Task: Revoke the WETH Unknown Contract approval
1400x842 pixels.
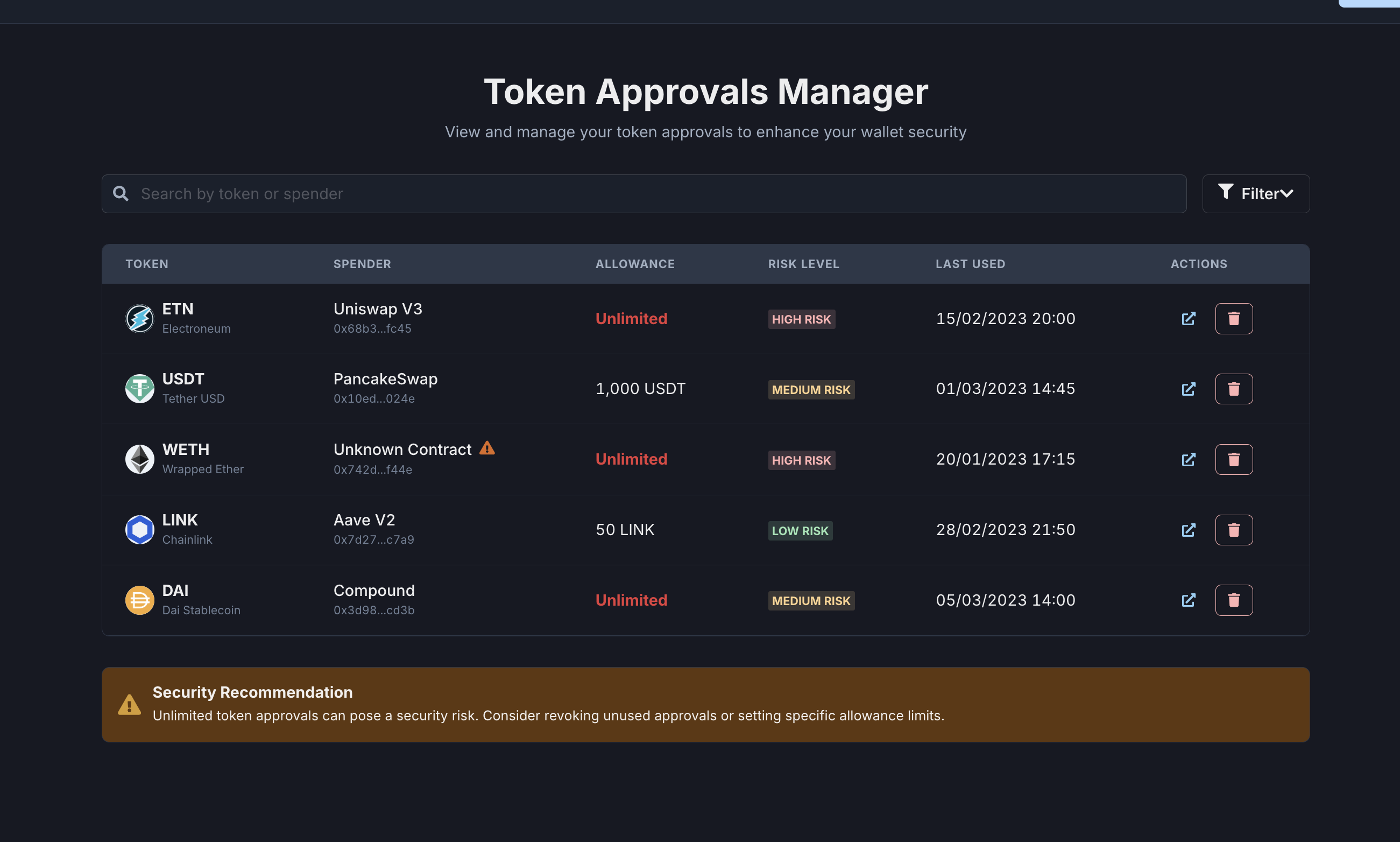Action: coord(1233,459)
